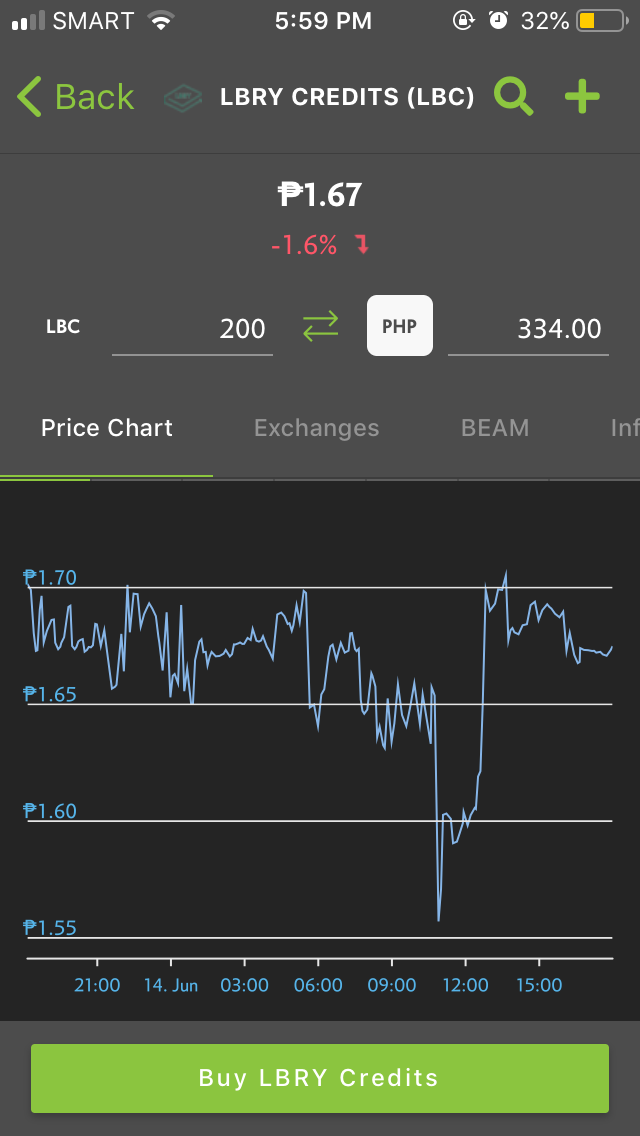
Task: Tap the green plus add icon
Action: (x=582, y=96)
